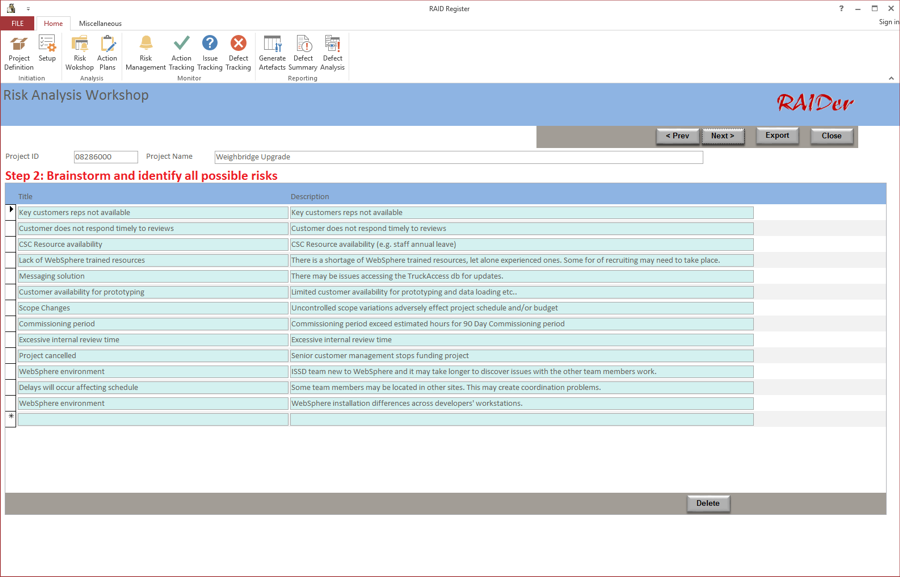Click the Project Name input field
The height and width of the screenshot is (577, 900).
459,157
